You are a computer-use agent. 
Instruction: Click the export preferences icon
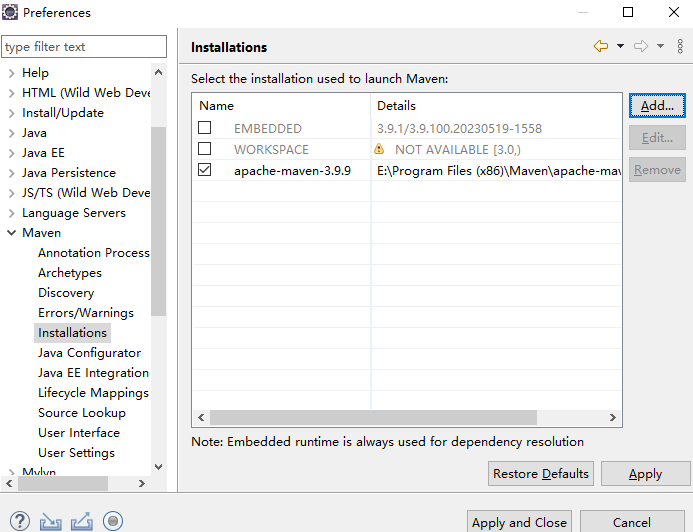(x=82, y=521)
